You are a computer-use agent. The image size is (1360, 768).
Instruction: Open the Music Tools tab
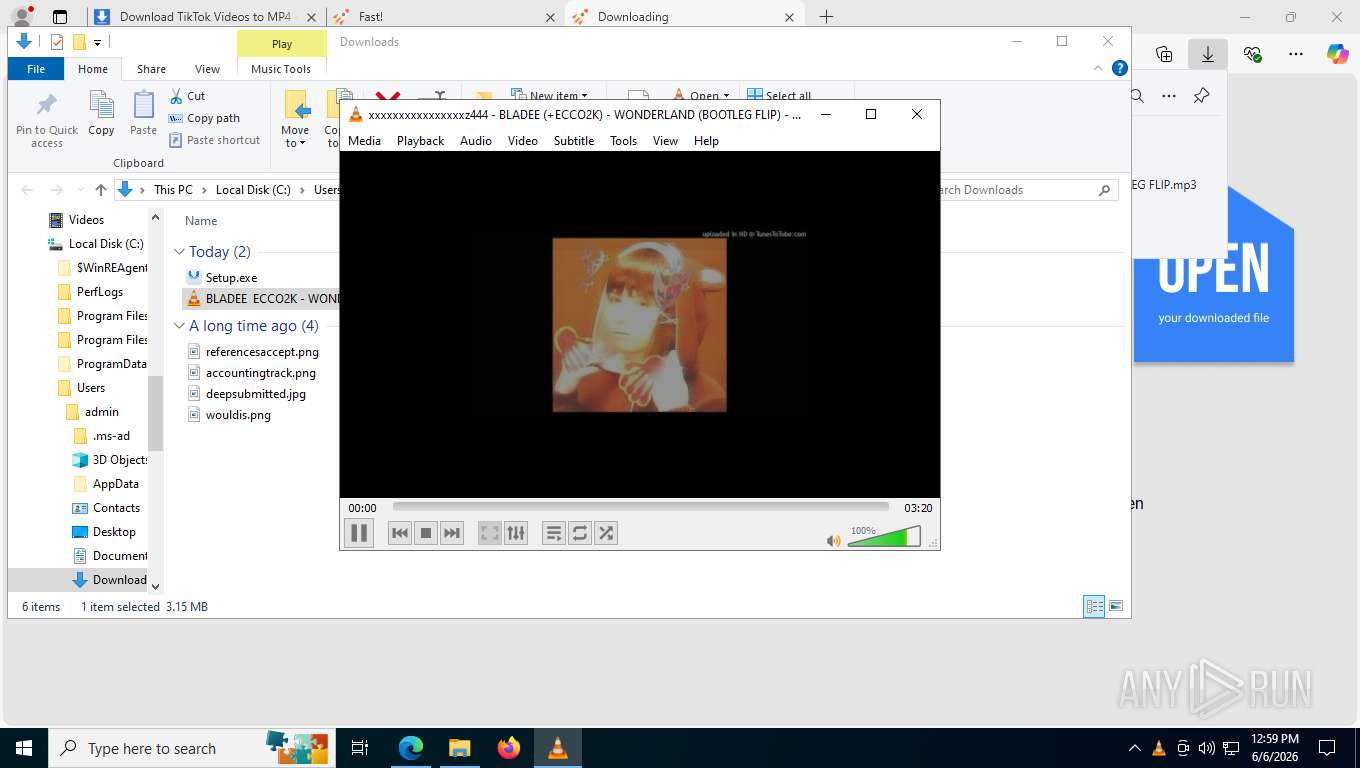[281, 69]
